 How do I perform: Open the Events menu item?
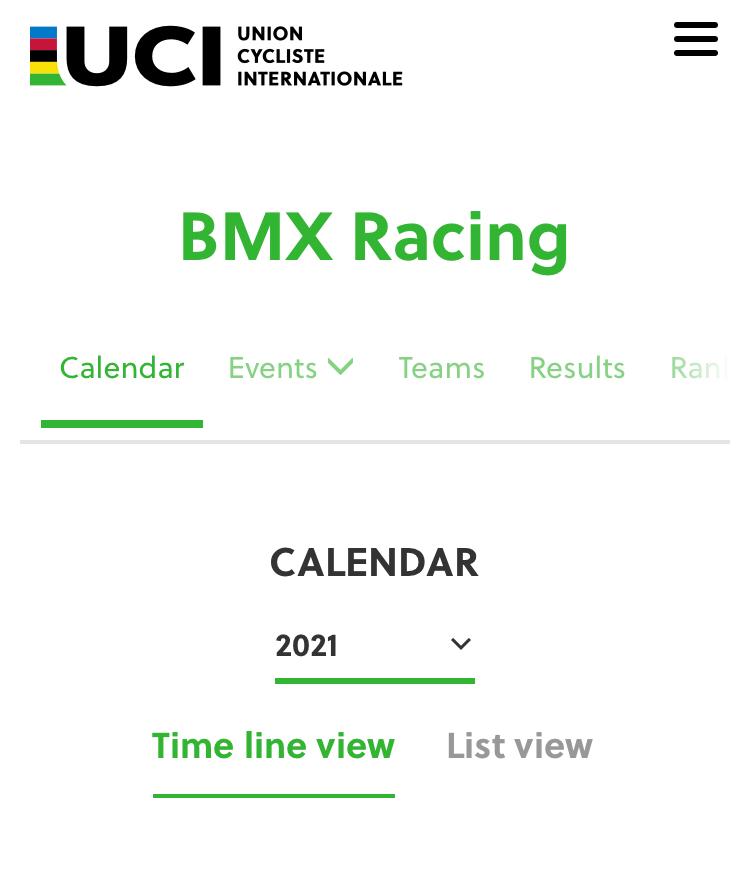point(272,368)
